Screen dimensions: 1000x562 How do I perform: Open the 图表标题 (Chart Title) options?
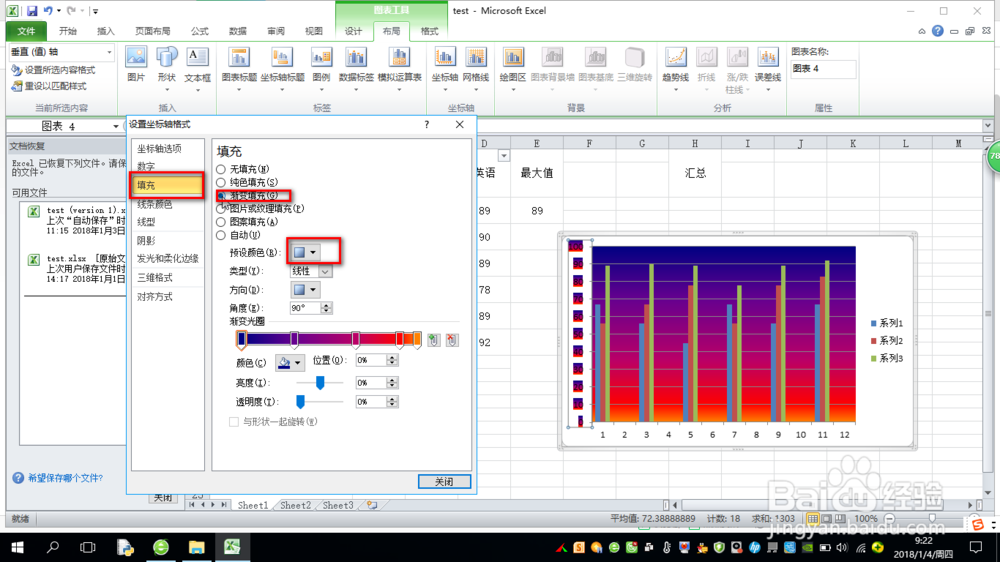[x=239, y=69]
